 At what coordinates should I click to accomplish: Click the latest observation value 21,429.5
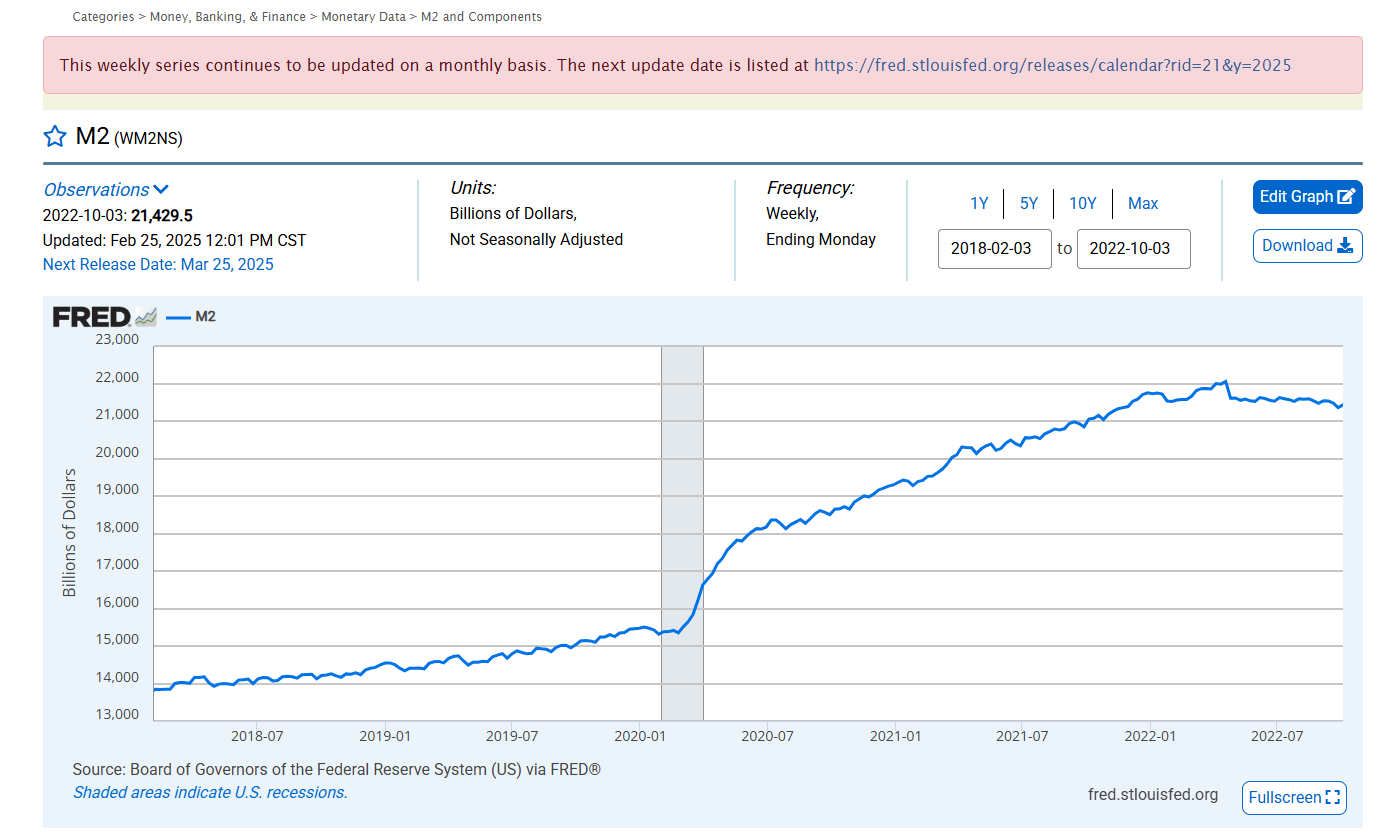pos(162,216)
